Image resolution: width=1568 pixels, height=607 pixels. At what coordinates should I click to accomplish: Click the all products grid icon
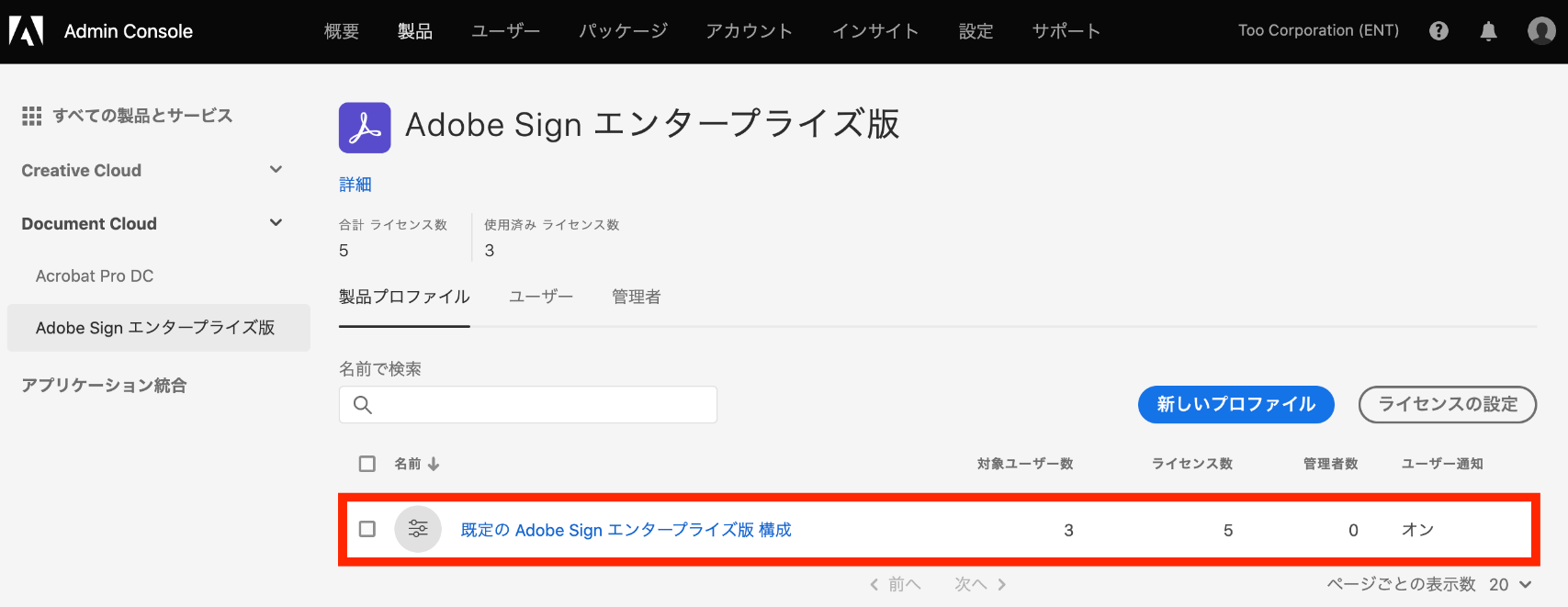click(x=32, y=116)
